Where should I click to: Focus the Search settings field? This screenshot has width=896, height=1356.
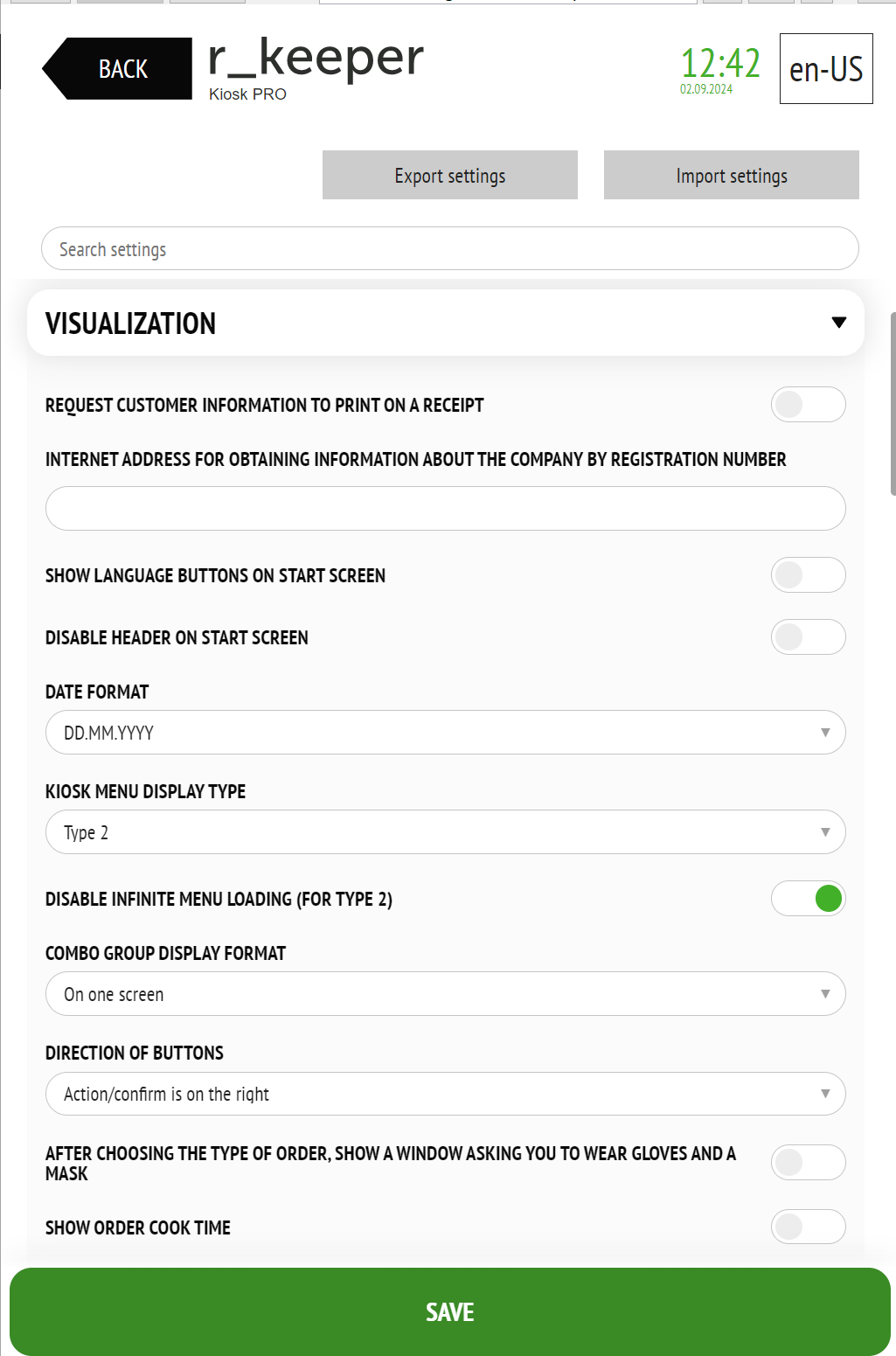(450, 248)
